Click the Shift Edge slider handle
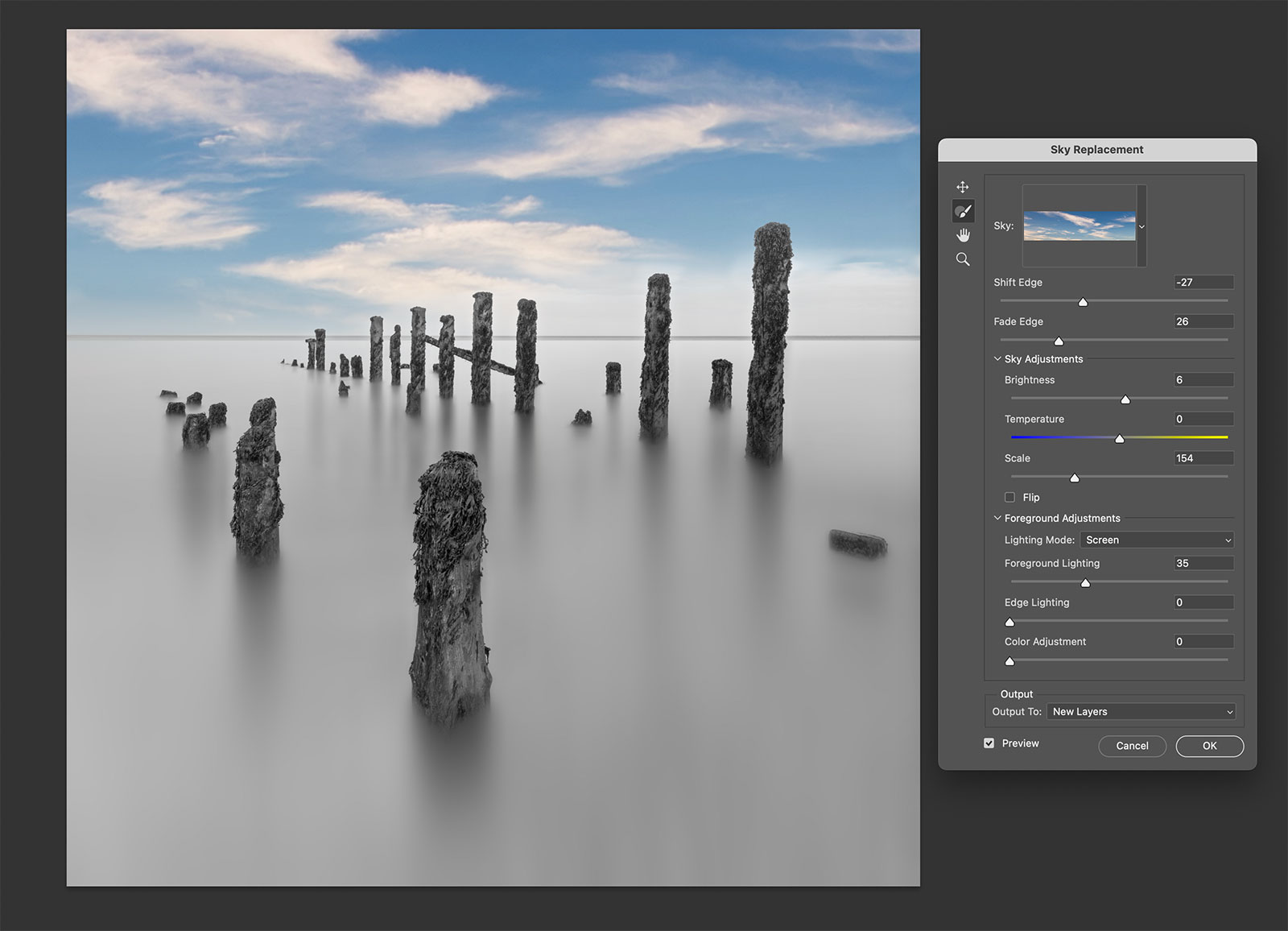Screen dimensions: 1288x931 pos(1083,302)
